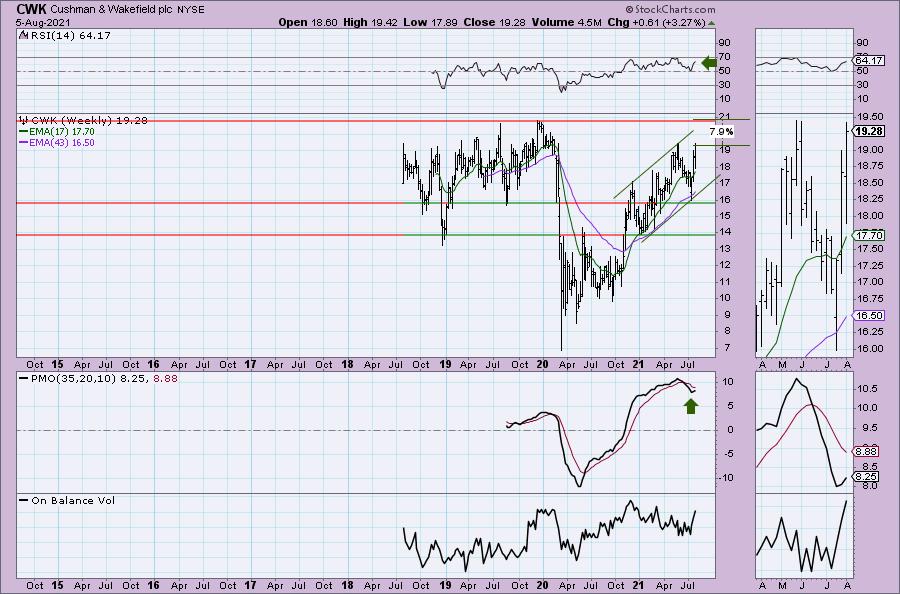The image size is (900, 594).
Task: Click the bold 19.28 price tag in the zoom panel
Action: coord(868,131)
